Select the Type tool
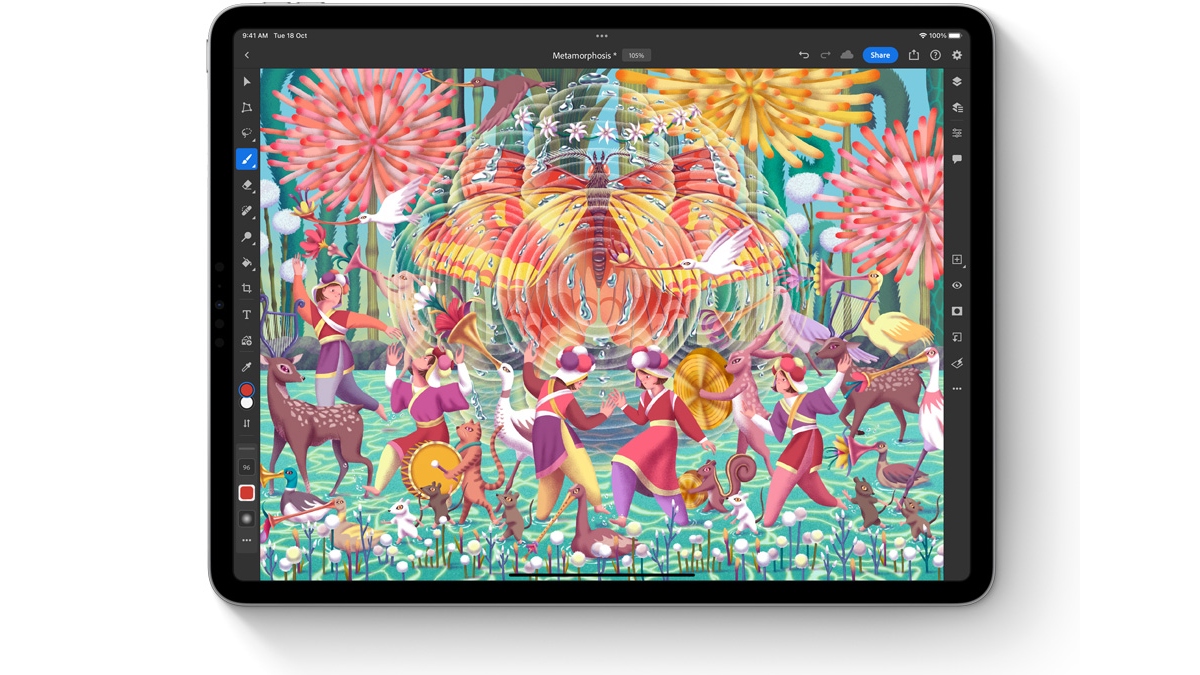 [246, 314]
